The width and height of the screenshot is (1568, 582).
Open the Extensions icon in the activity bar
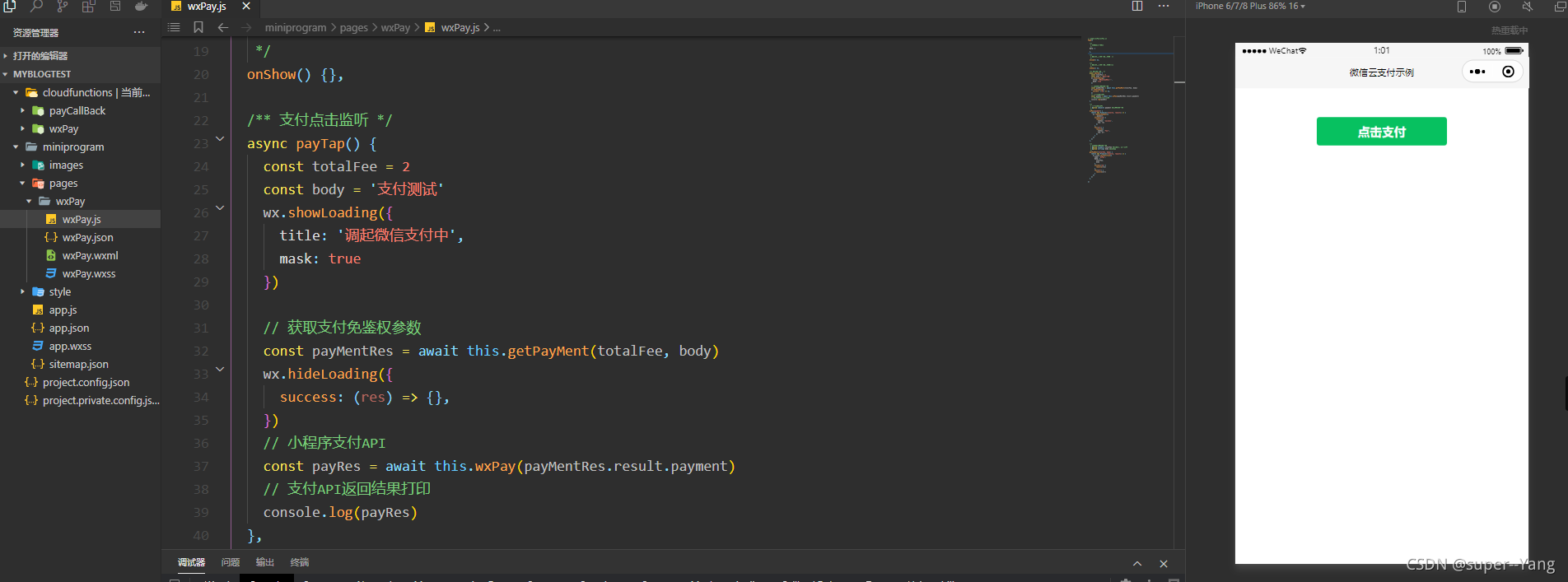tap(89, 6)
